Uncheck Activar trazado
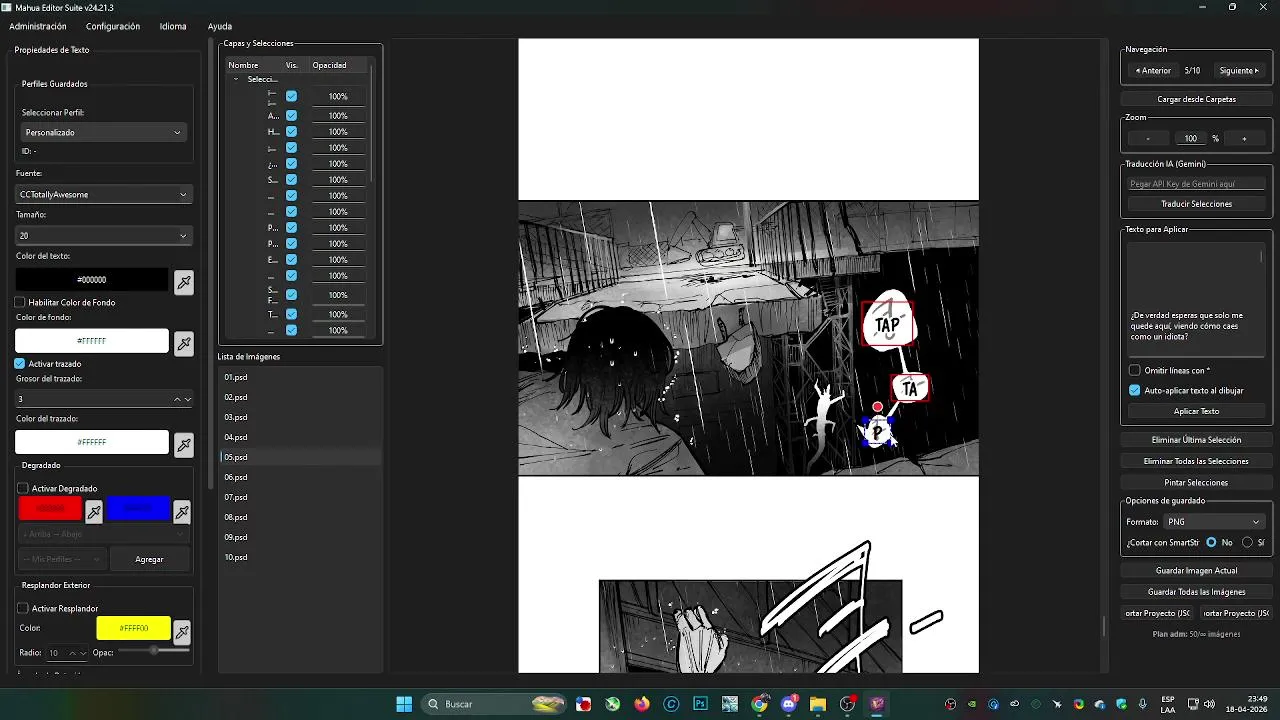Screen dimensions: 1280x720 click(20, 364)
